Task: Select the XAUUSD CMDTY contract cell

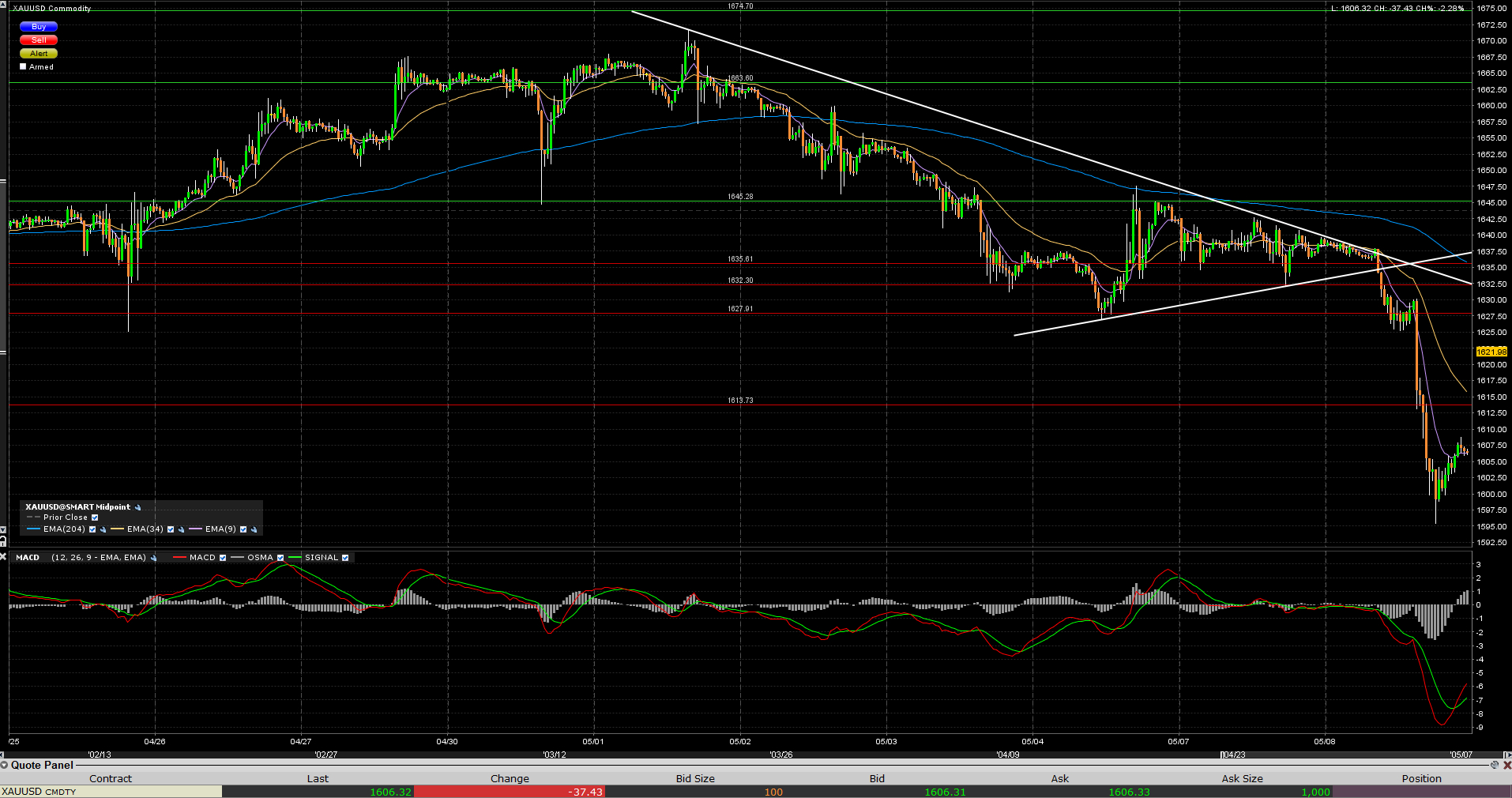Action: click(111, 792)
